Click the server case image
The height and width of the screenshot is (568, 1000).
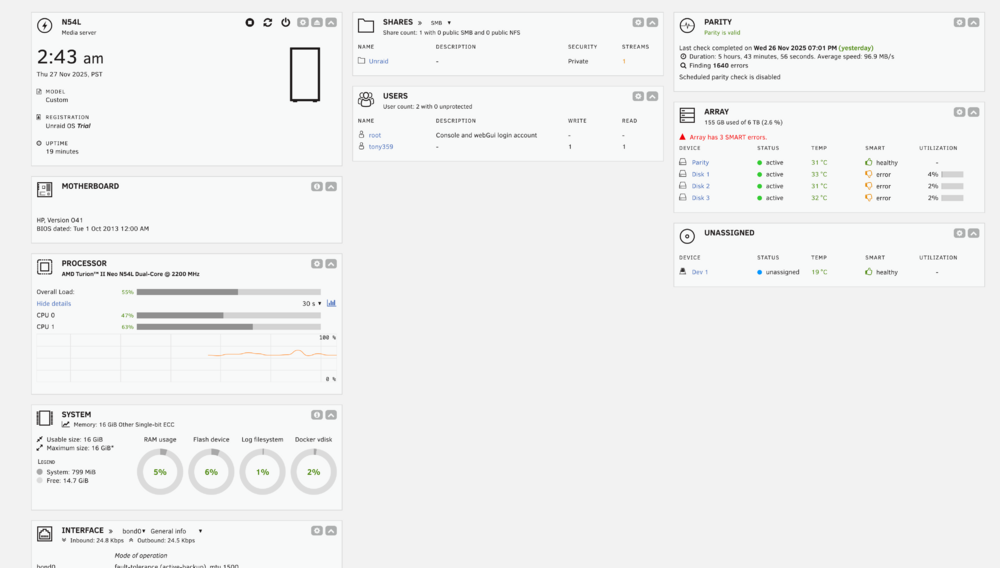[305, 75]
